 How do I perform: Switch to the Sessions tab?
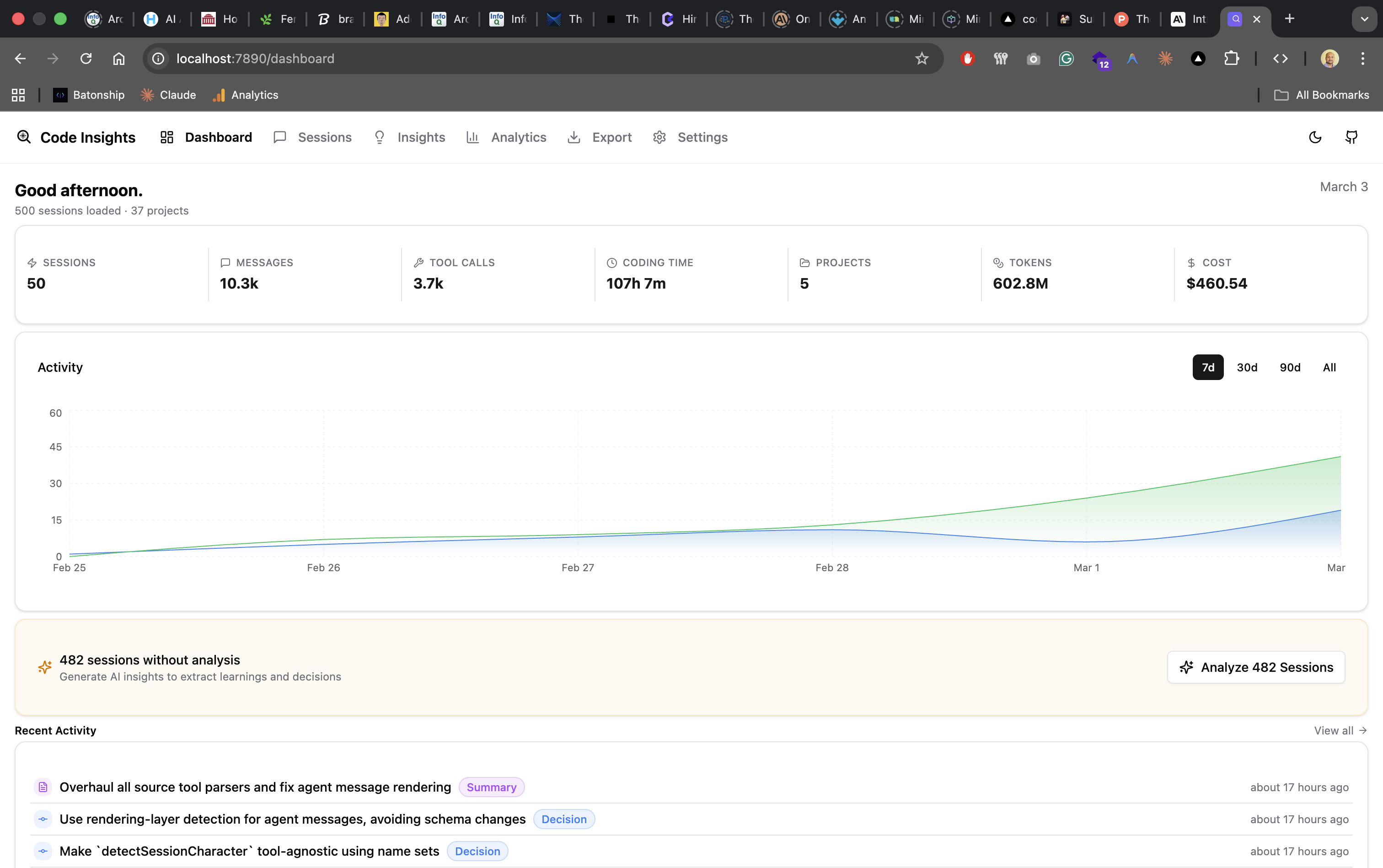[324, 137]
